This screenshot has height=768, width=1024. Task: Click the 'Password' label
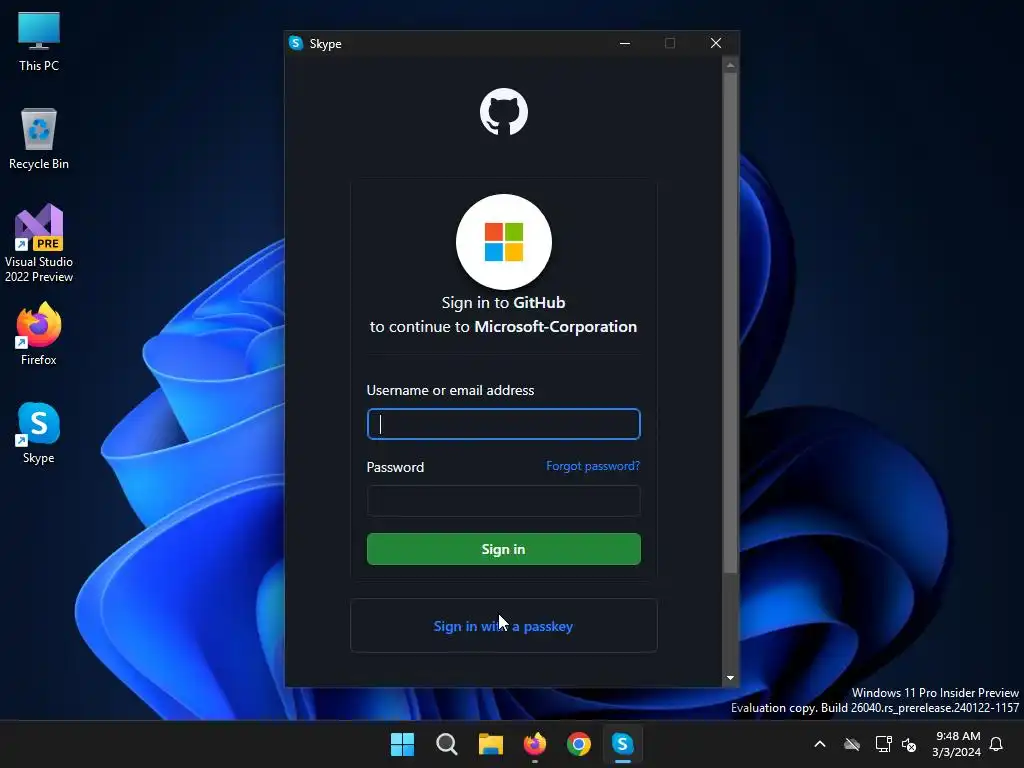[x=395, y=467]
